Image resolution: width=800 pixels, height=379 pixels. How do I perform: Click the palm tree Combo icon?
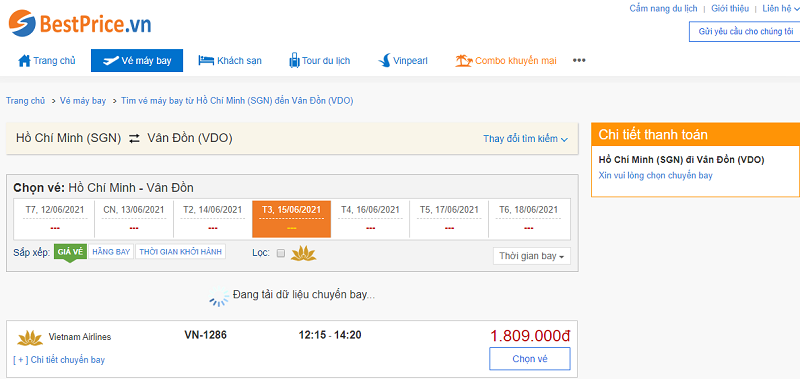pyautogui.click(x=463, y=61)
